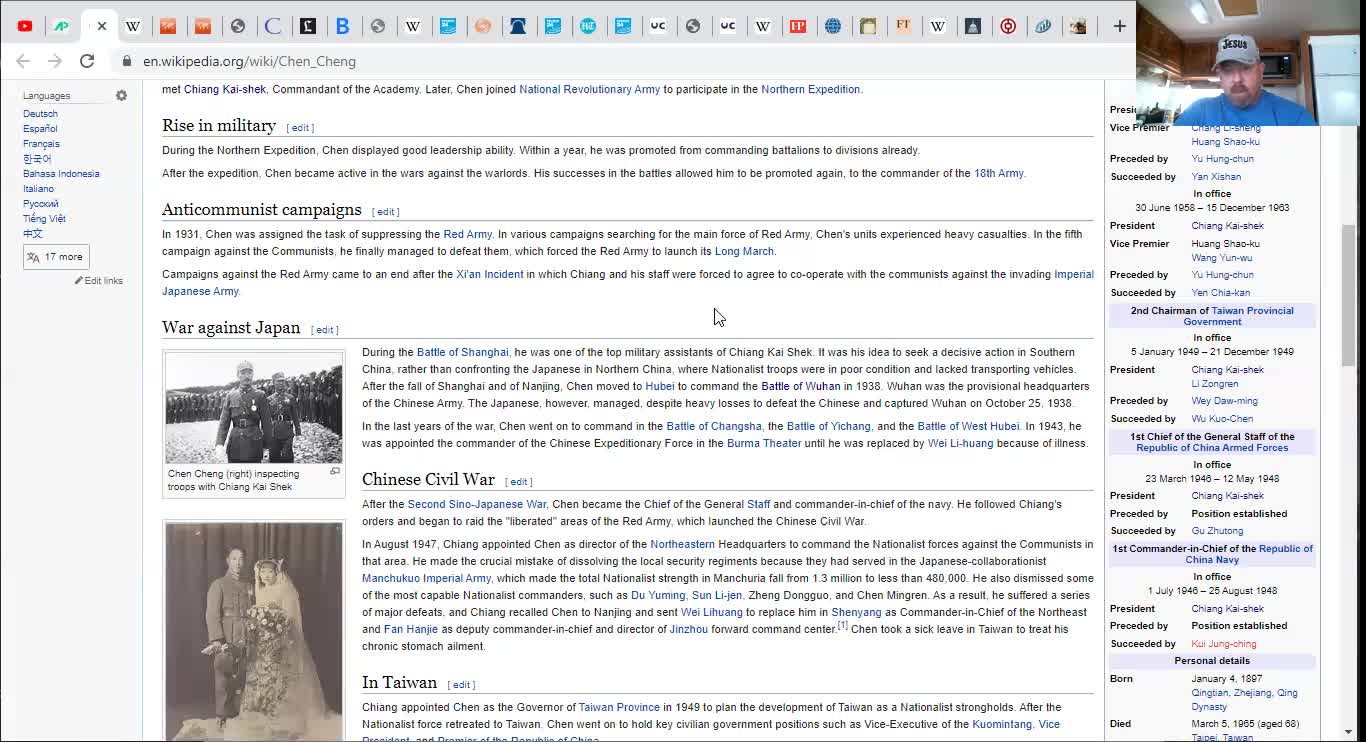Click the page's vertical scrollbar thumb

pyautogui.click(x=1348, y=295)
